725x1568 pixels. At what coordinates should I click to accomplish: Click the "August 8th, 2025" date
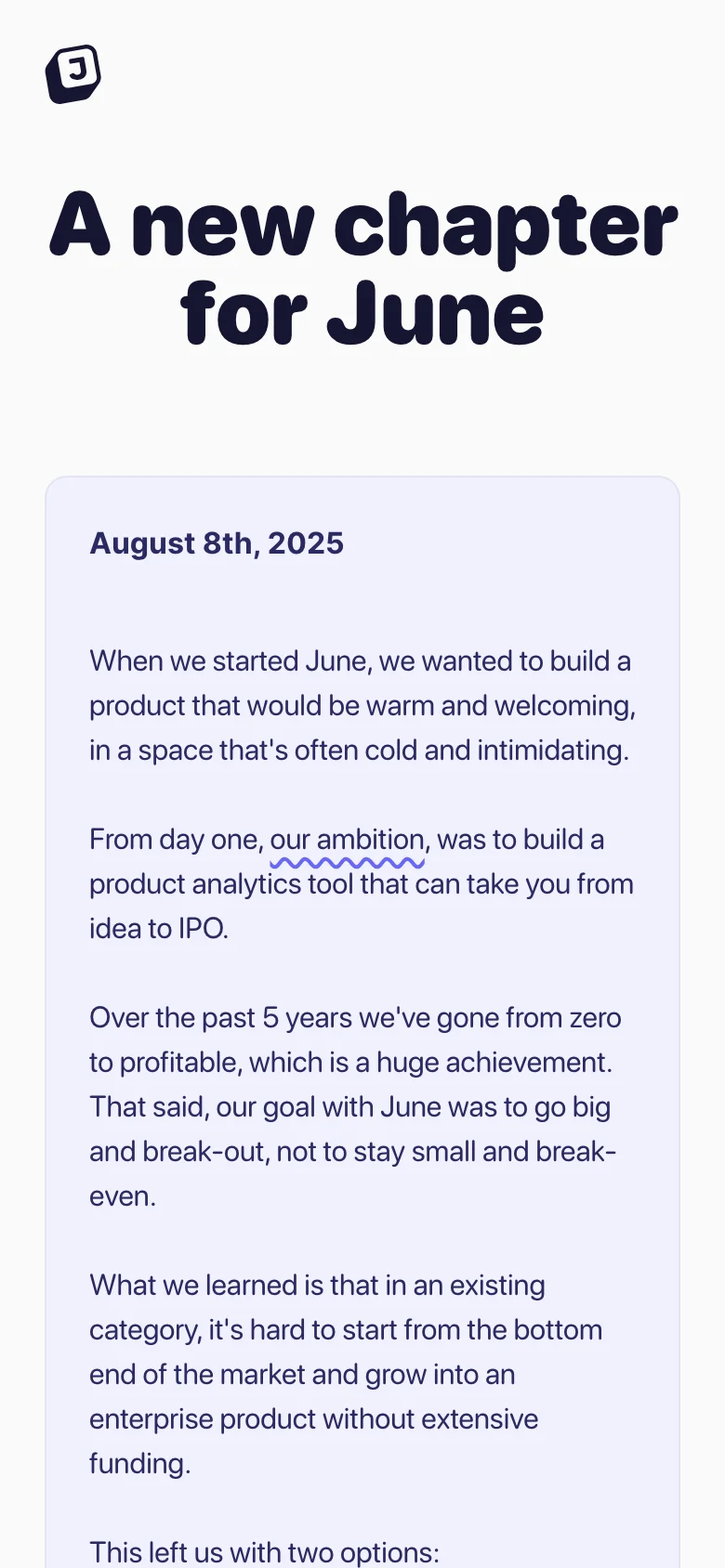[217, 543]
